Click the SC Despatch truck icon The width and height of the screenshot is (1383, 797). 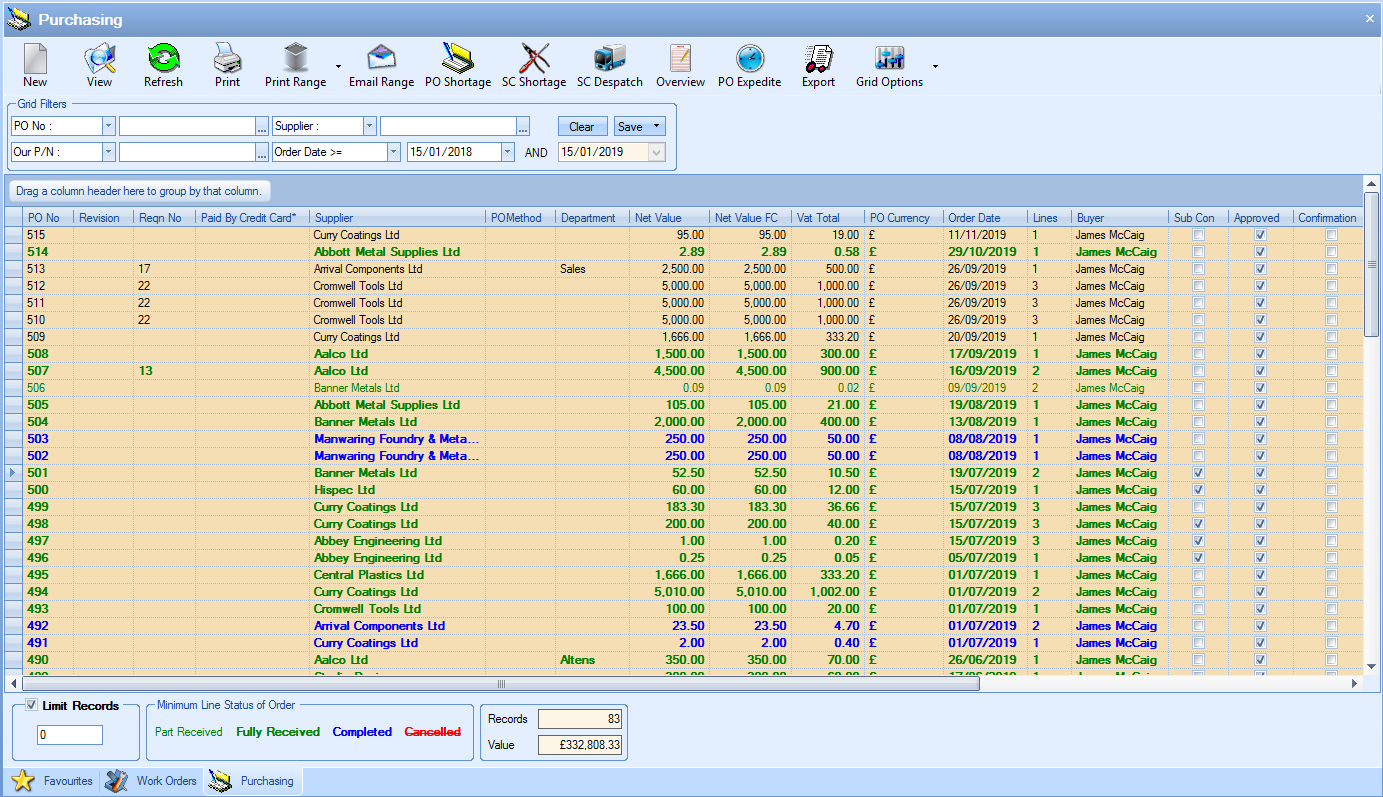coord(609,59)
